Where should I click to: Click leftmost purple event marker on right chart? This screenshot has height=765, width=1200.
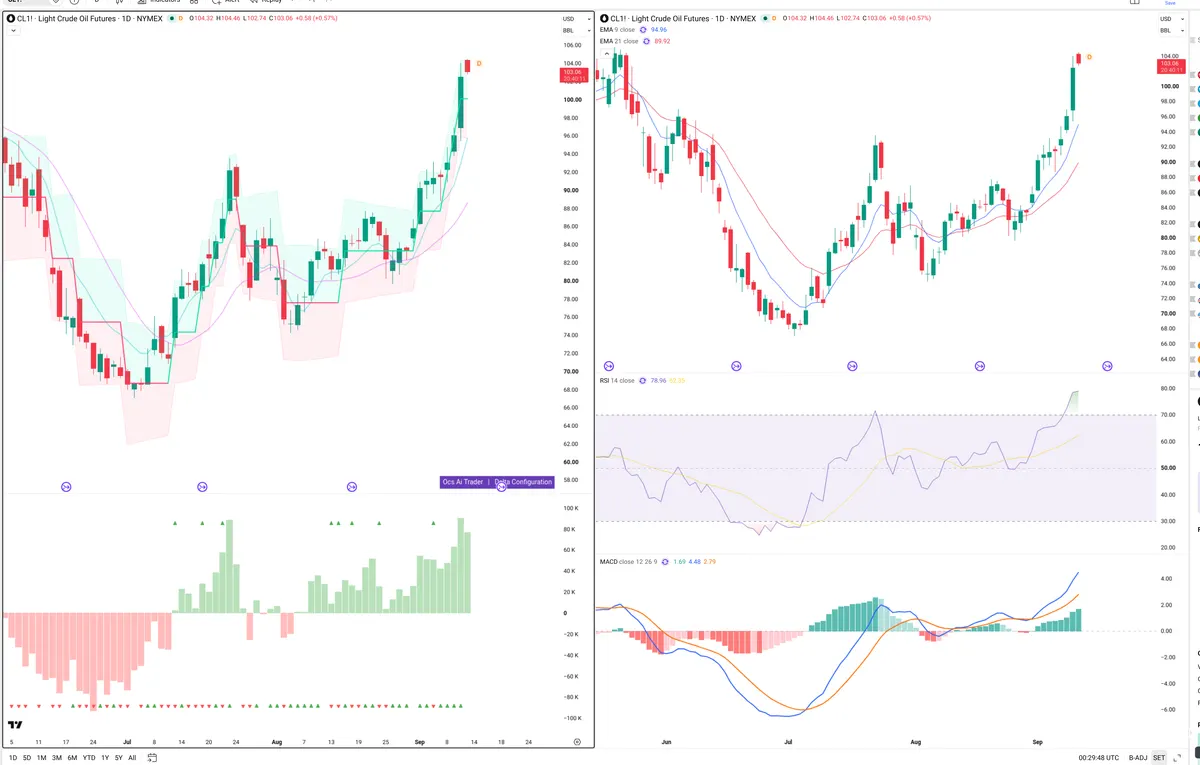click(x=609, y=367)
